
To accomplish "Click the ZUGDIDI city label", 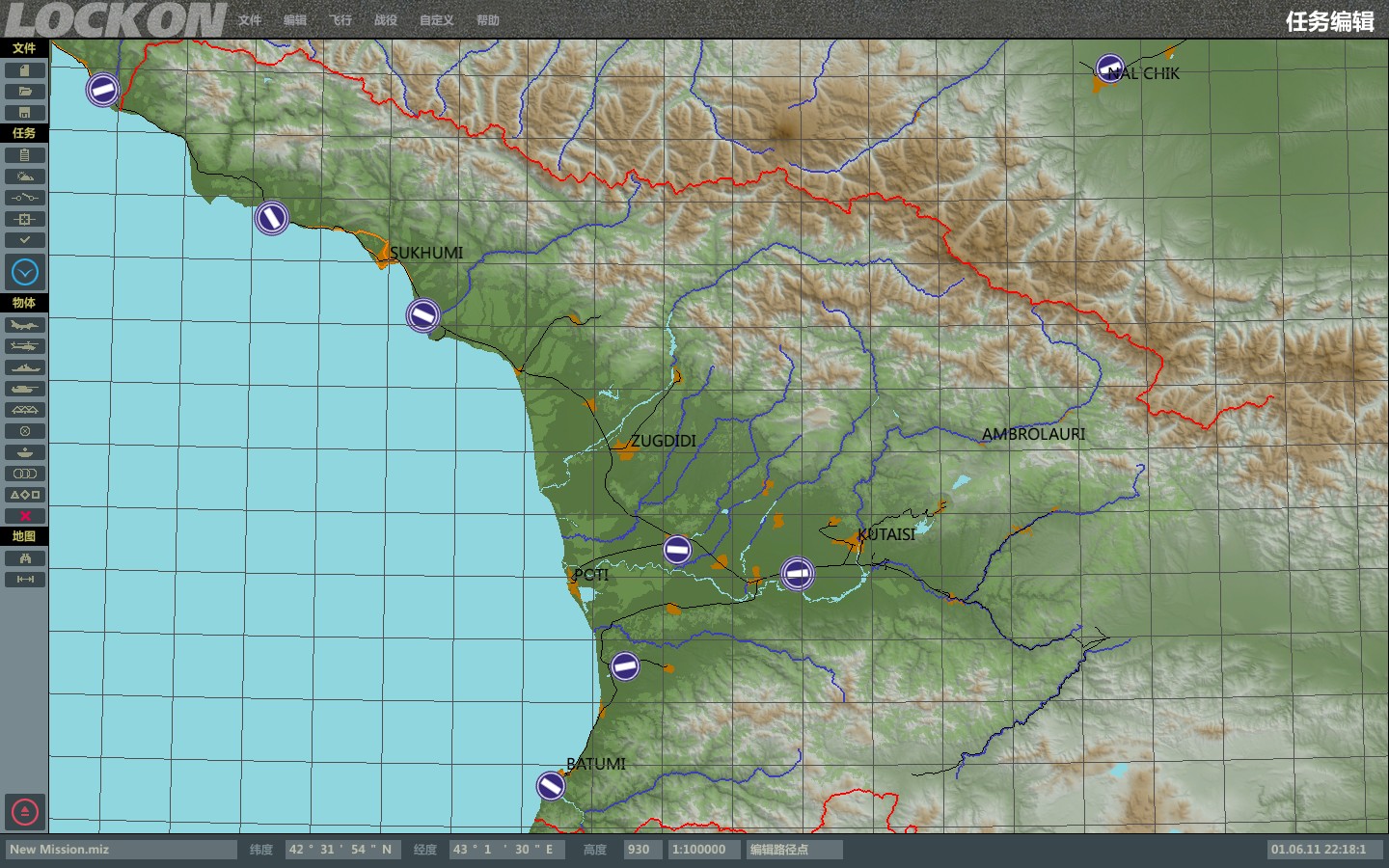I will click(x=664, y=441).
